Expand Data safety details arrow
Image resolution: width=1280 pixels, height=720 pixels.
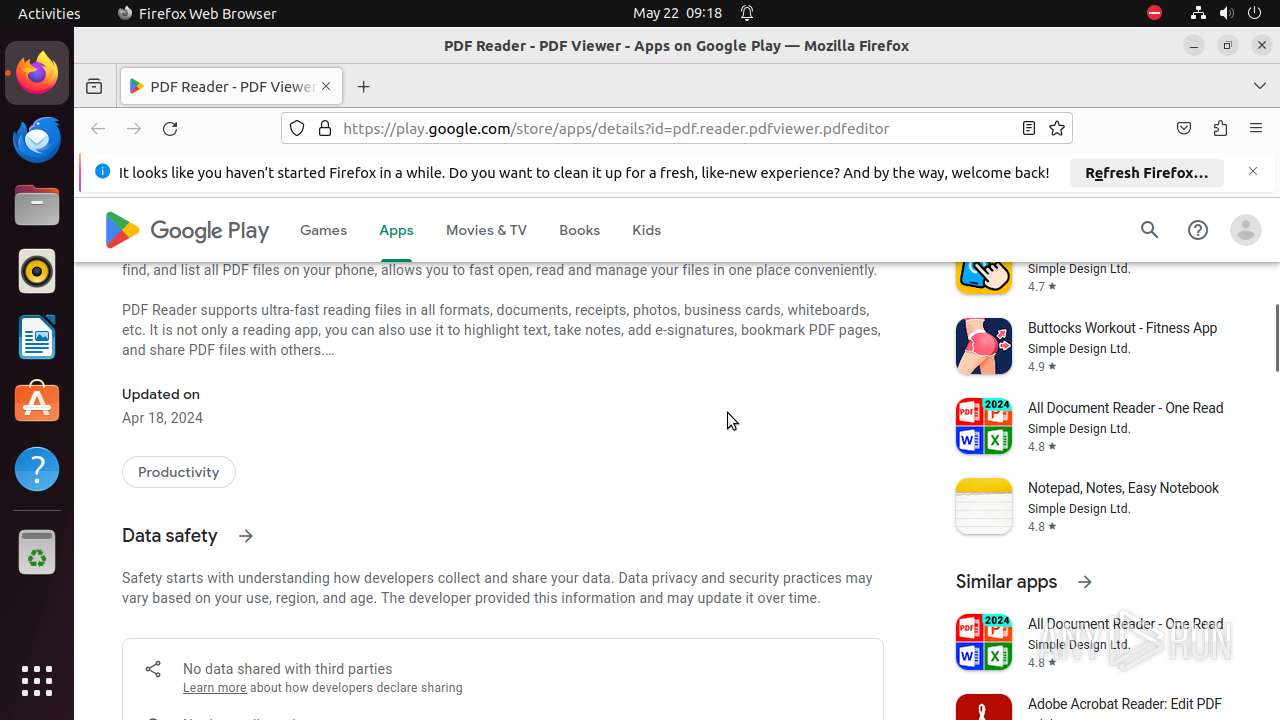(x=246, y=536)
